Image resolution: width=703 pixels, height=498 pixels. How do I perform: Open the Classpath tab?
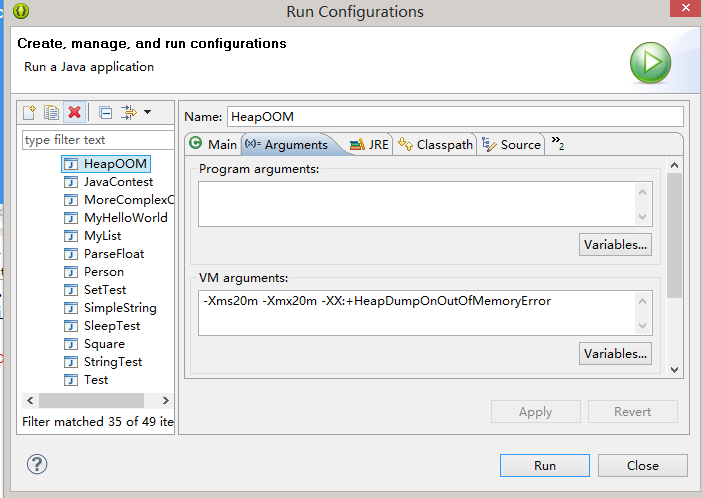click(435, 145)
